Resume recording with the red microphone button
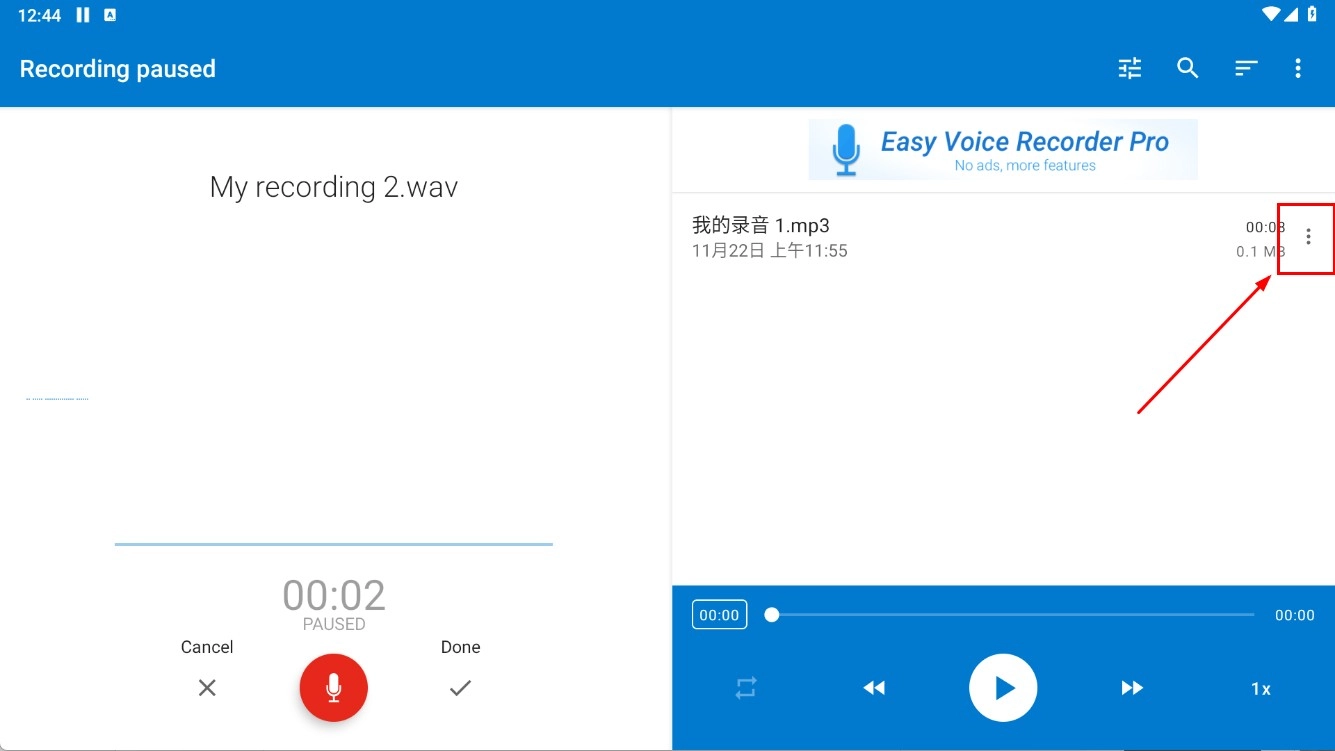1335x751 pixels. point(334,688)
